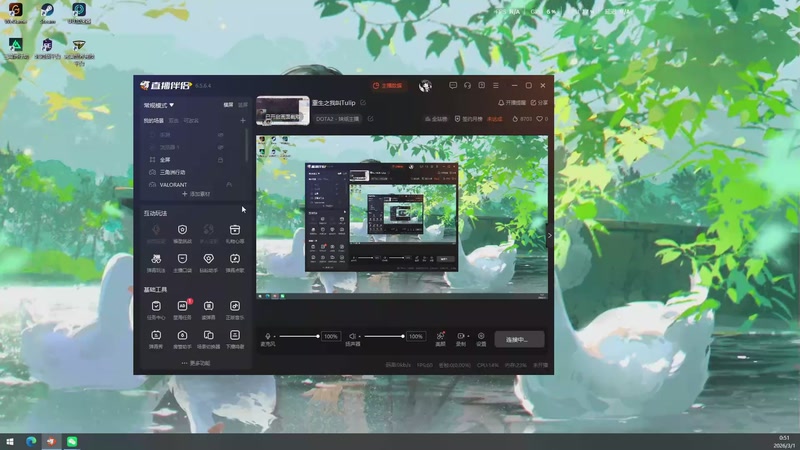This screenshot has height=450, width=800.
Task: Open the 弹幕点歌 song request feature
Action: tap(235, 263)
